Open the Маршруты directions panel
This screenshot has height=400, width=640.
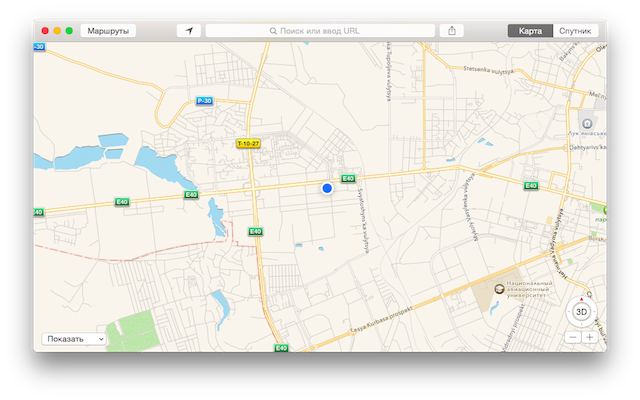108,31
